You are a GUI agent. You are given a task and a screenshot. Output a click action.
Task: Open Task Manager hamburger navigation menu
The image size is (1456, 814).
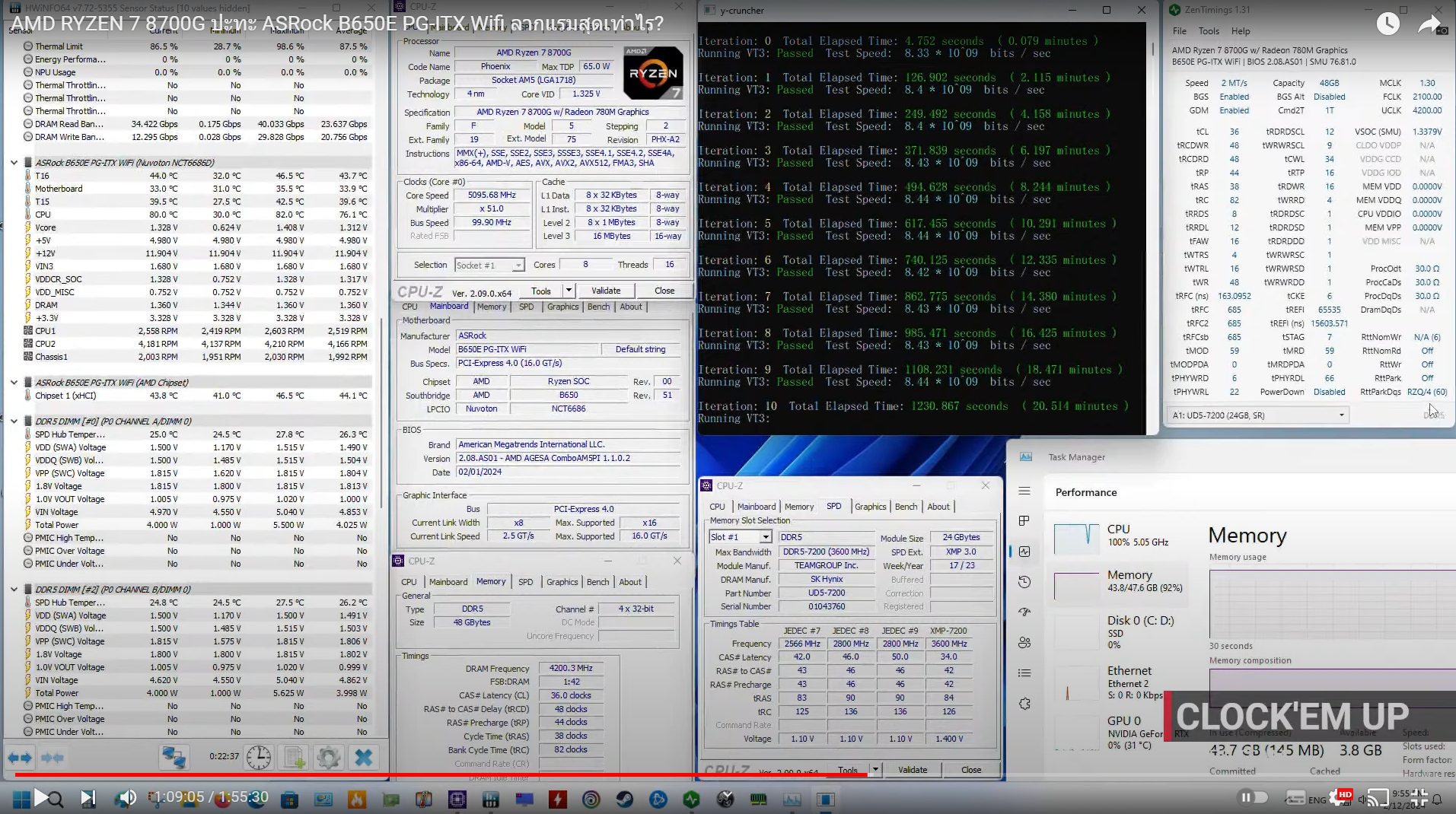(x=1024, y=491)
